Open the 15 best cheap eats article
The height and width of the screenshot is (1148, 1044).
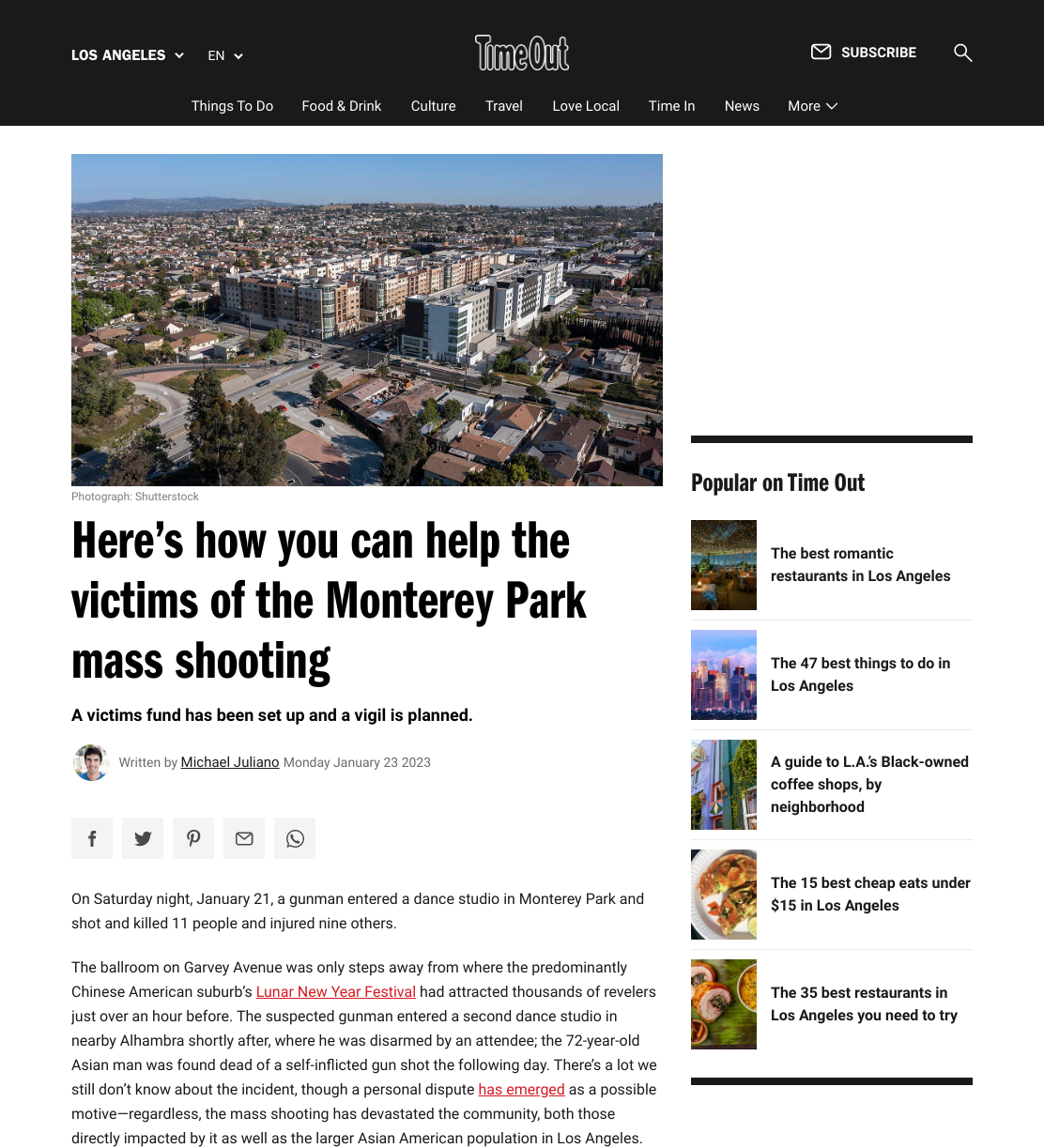[870, 894]
